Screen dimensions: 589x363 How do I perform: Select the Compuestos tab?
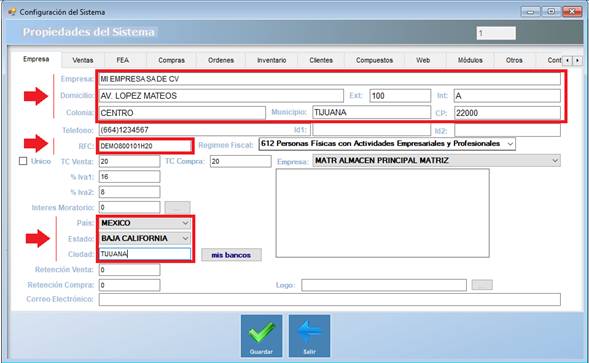(x=375, y=60)
